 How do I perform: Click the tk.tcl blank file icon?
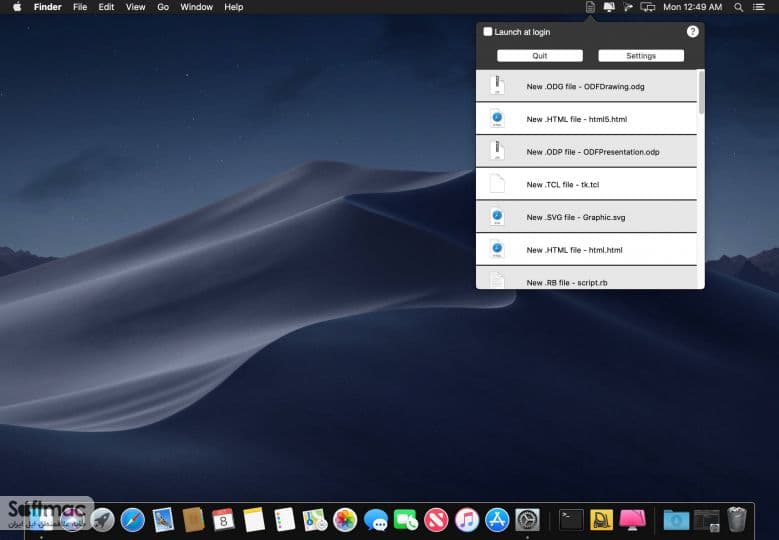click(x=497, y=184)
